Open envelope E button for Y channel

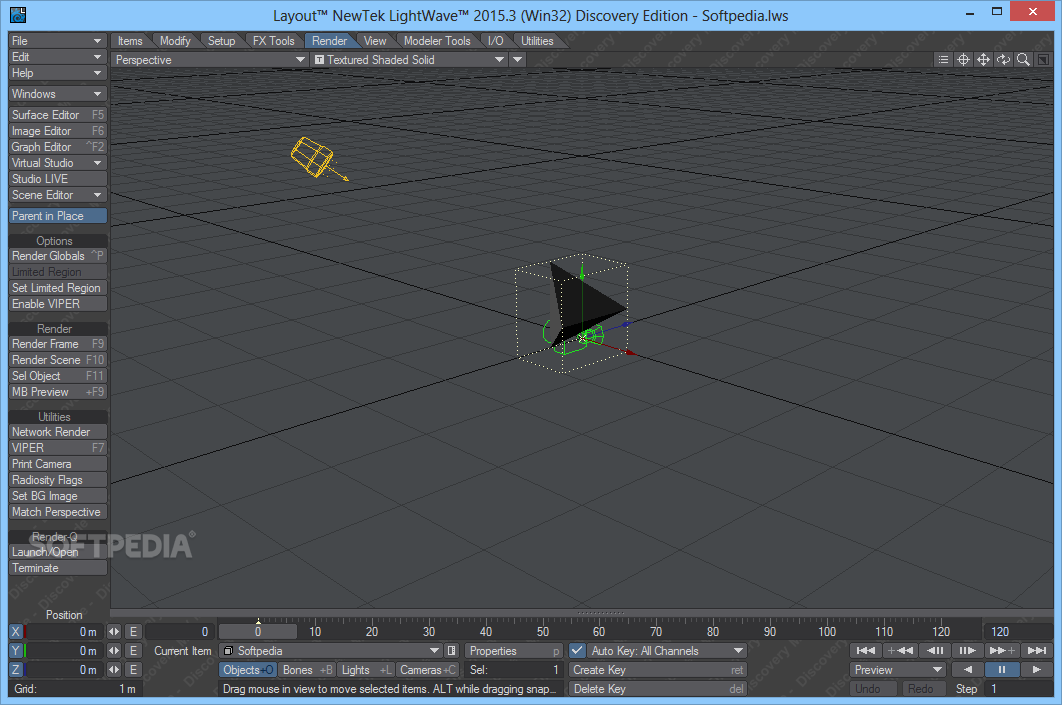click(x=133, y=650)
